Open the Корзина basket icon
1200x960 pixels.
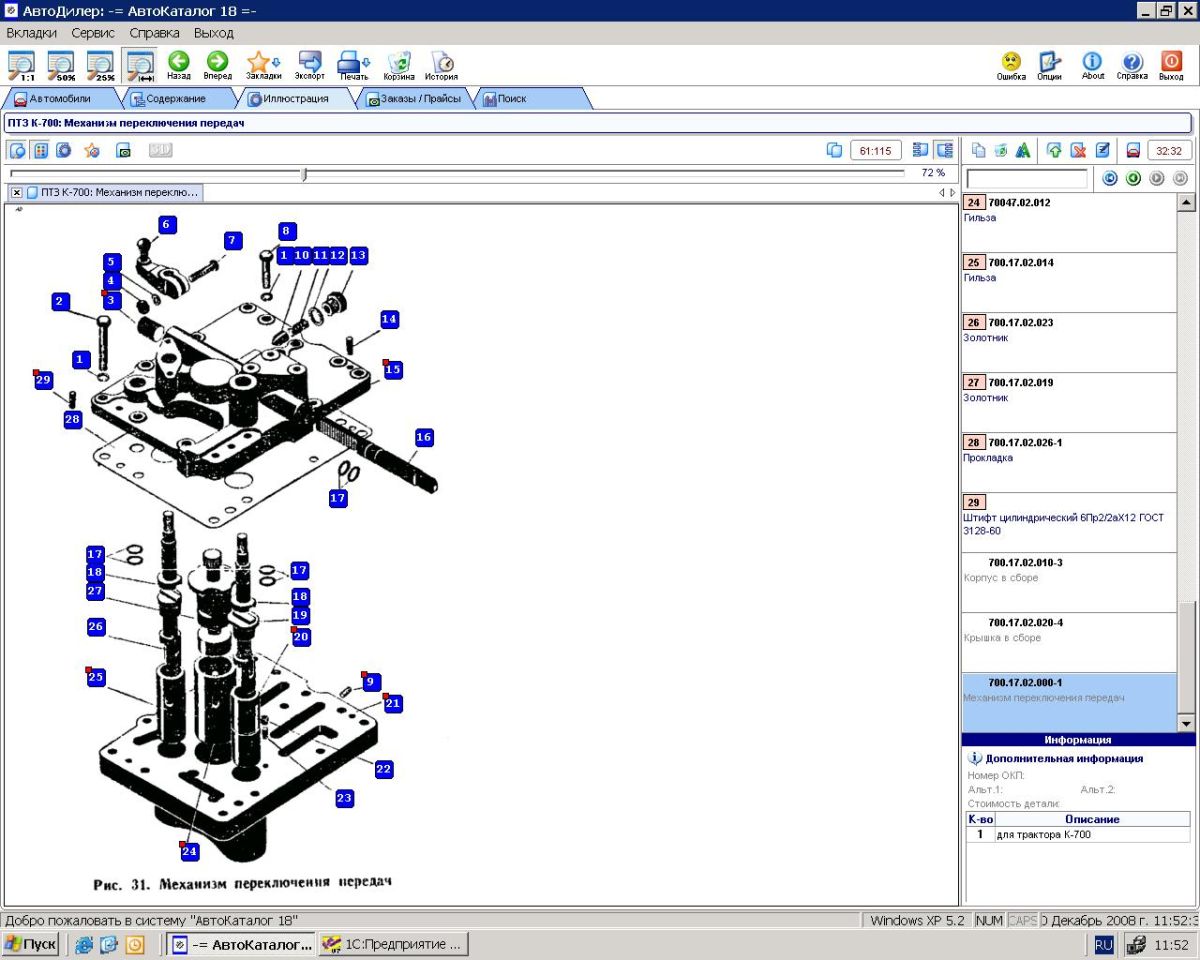398,65
